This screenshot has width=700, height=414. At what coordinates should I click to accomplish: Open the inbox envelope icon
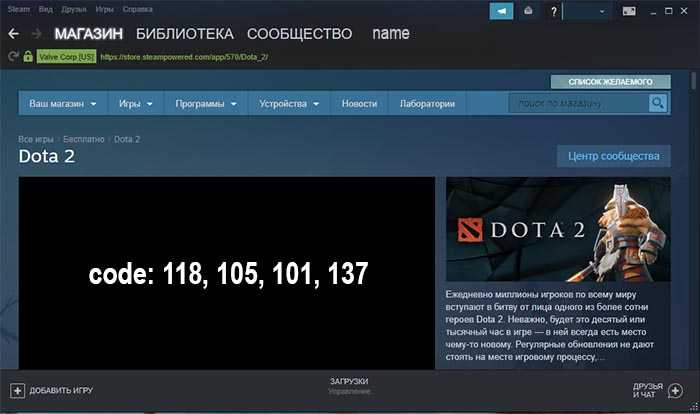[528, 11]
